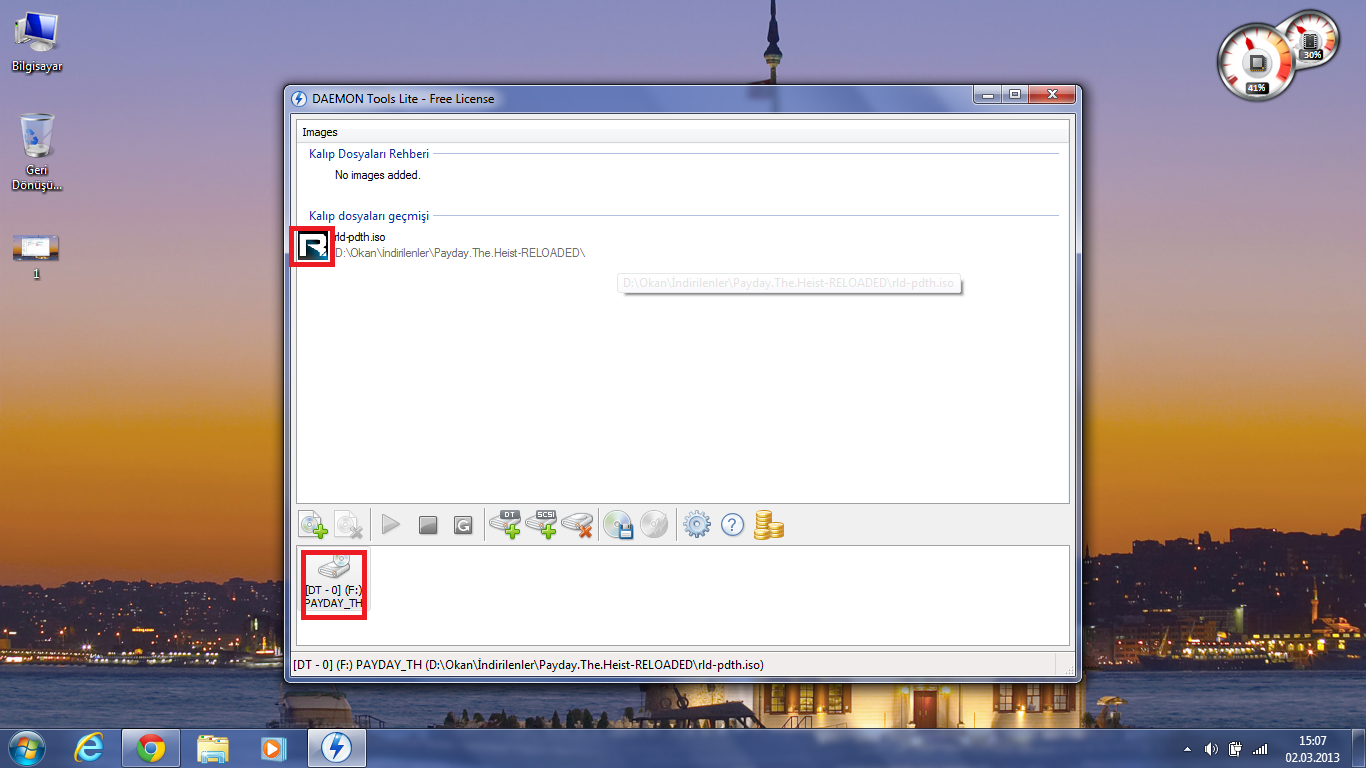The width and height of the screenshot is (1366, 768).
Task: Click the memory gauge showing 30%
Action: (x=1310, y=40)
